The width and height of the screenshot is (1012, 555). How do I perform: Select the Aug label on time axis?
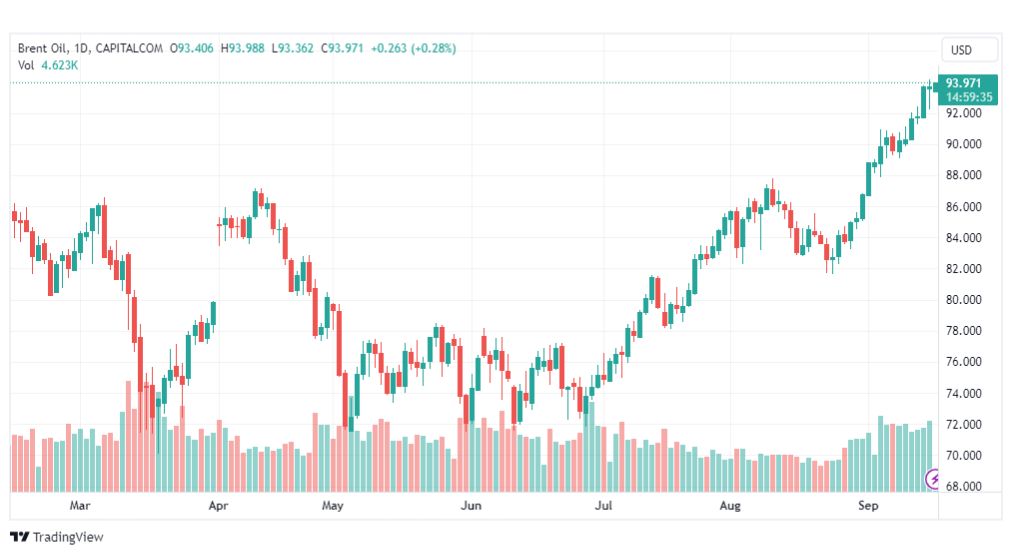click(730, 505)
